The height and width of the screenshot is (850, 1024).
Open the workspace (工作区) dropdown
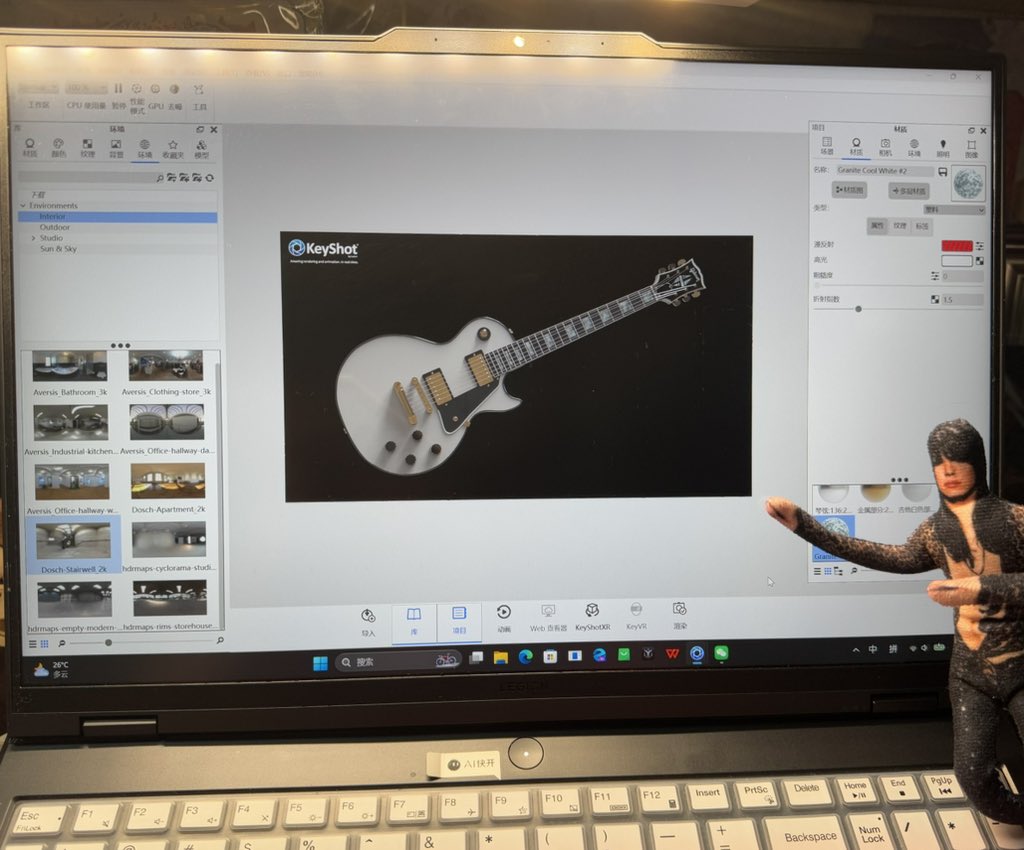tap(38, 88)
